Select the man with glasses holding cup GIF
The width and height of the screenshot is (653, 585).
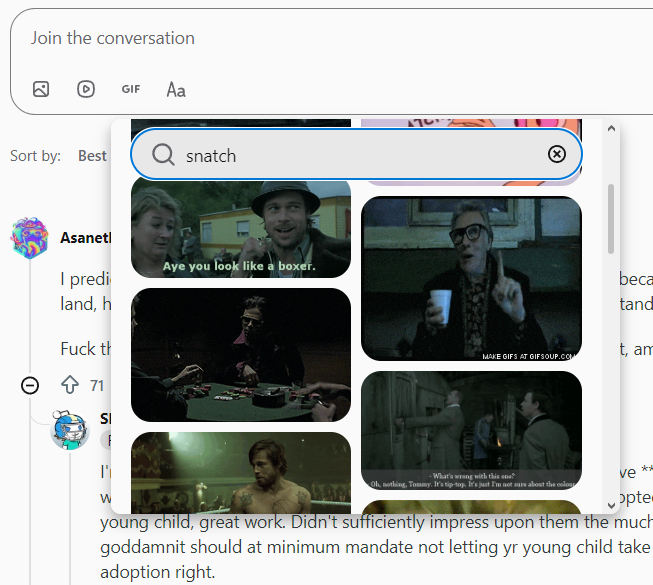471,278
